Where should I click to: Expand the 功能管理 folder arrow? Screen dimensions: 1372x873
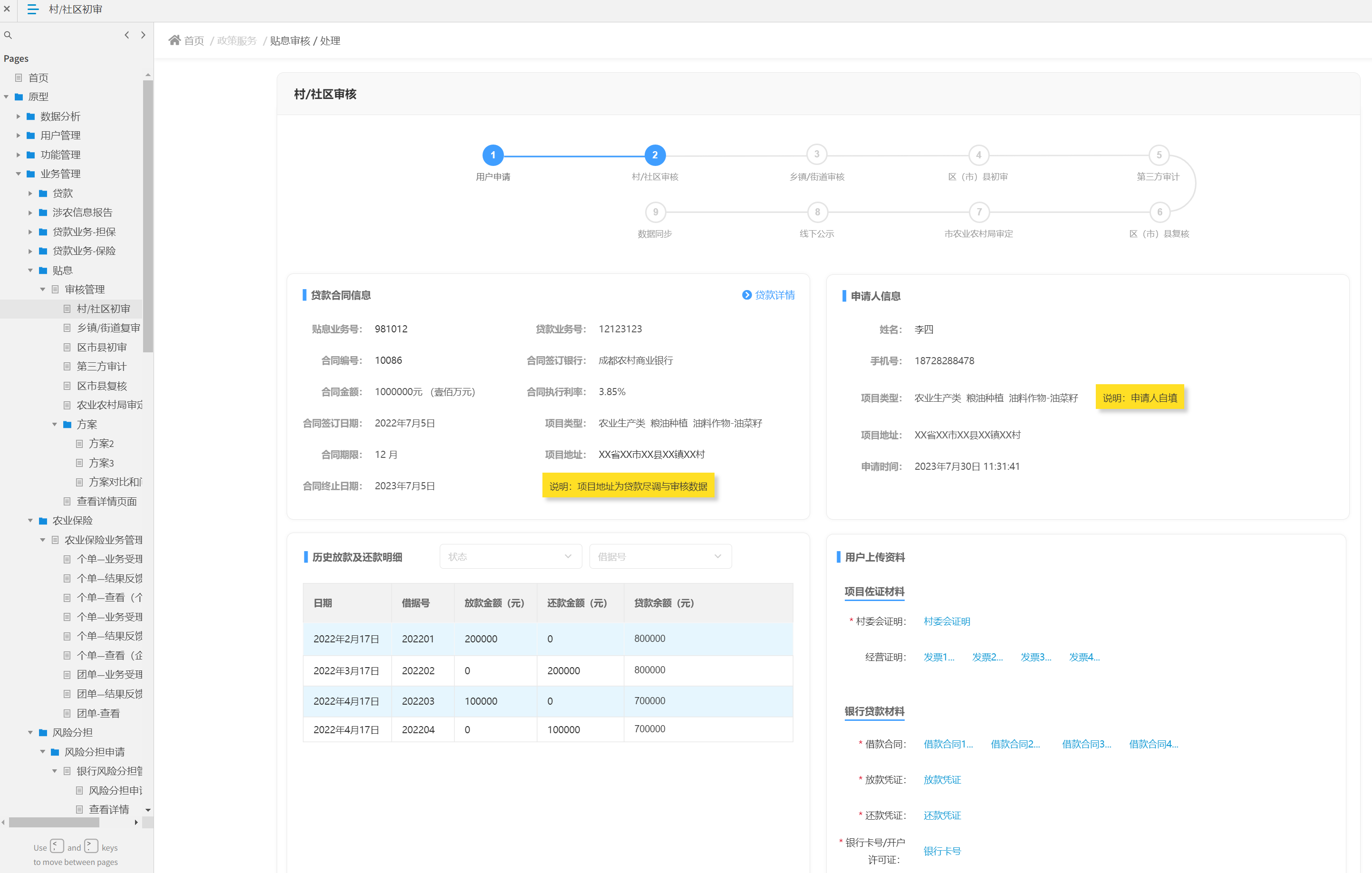click(x=18, y=155)
